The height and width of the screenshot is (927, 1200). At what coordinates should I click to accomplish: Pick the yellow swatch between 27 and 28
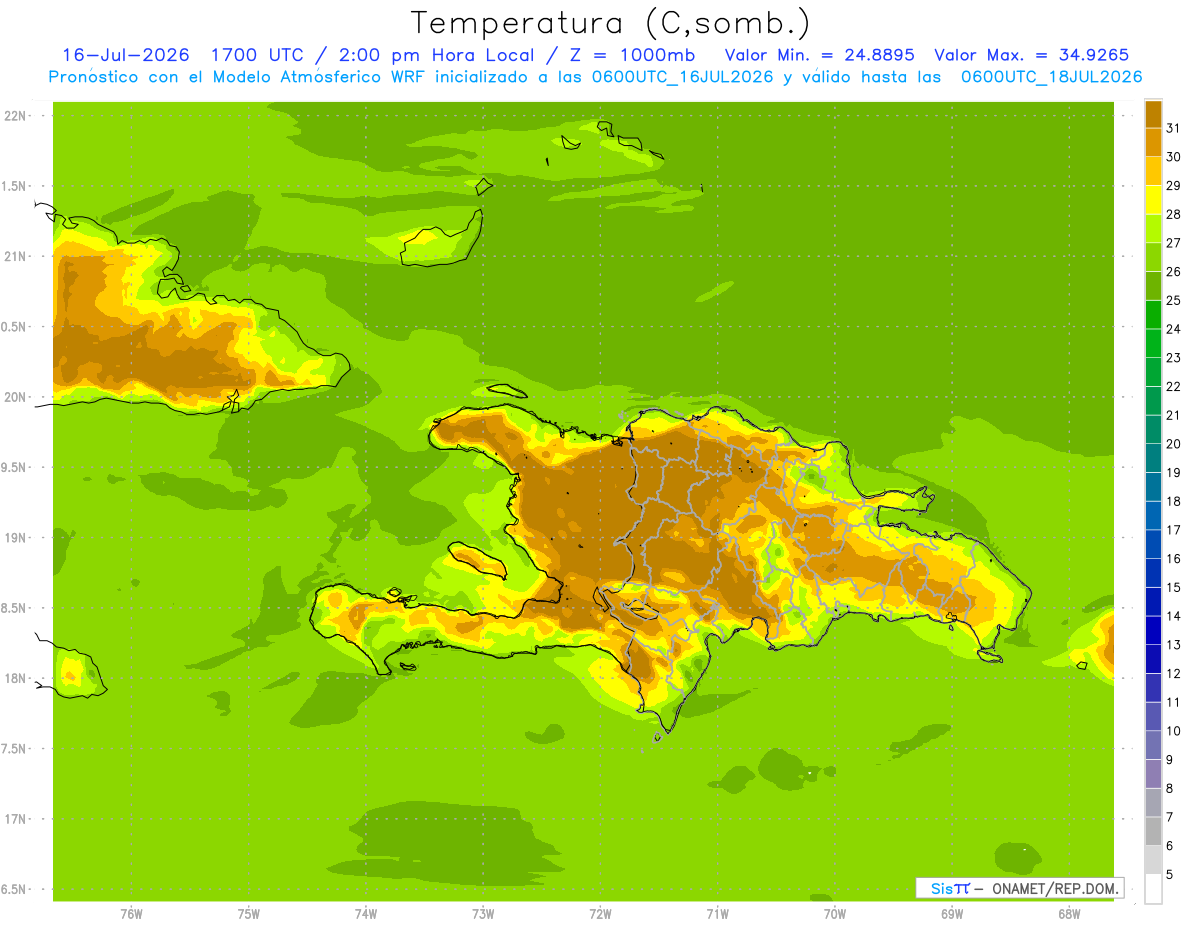click(1153, 229)
